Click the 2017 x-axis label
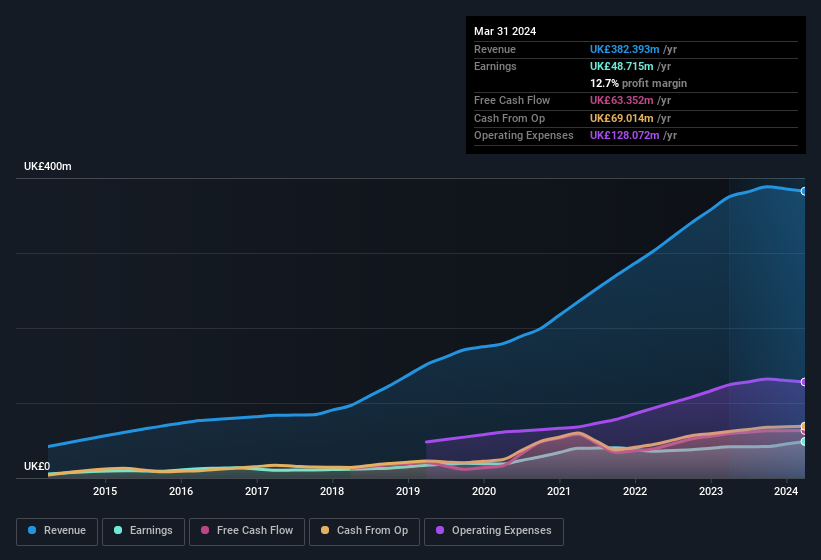 257,491
